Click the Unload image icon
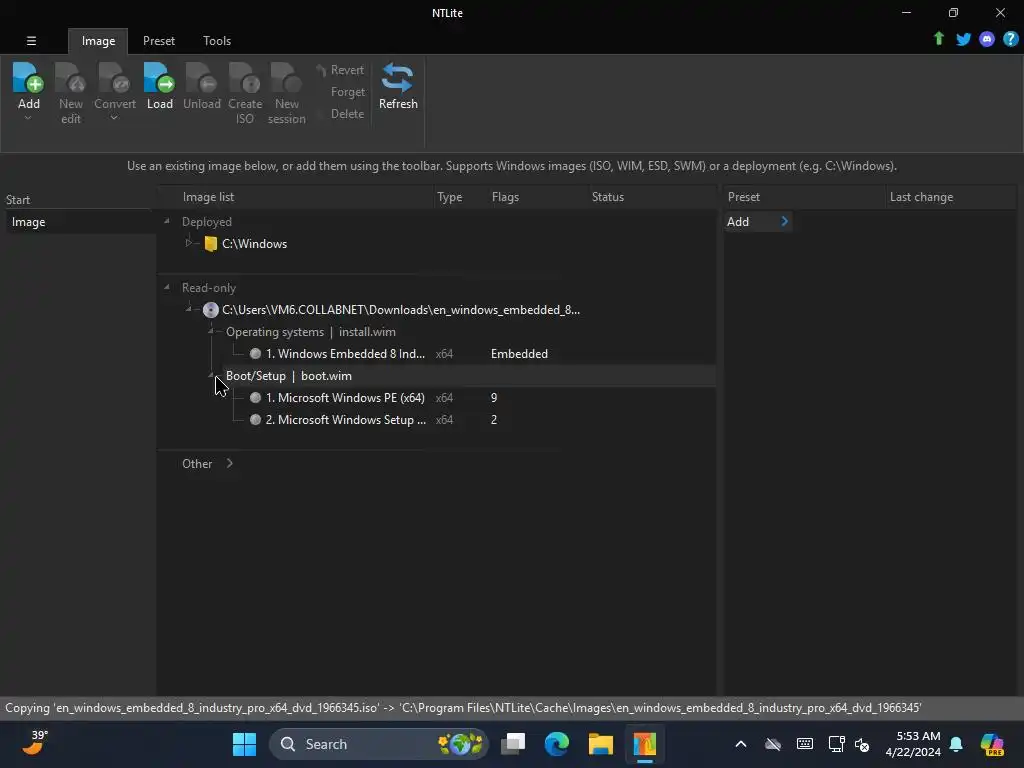The width and height of the screenshot is (1024, 768). point(201,78)
